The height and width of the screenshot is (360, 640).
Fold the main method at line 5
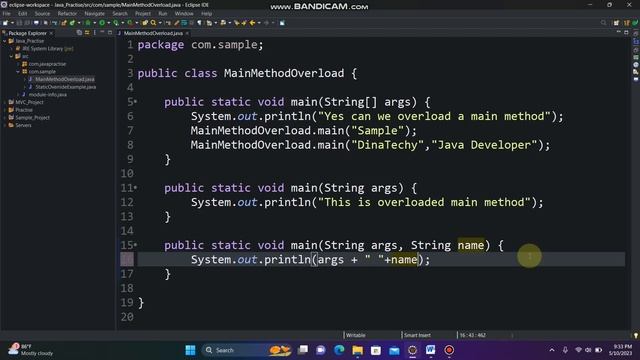(x=136, y=102)
